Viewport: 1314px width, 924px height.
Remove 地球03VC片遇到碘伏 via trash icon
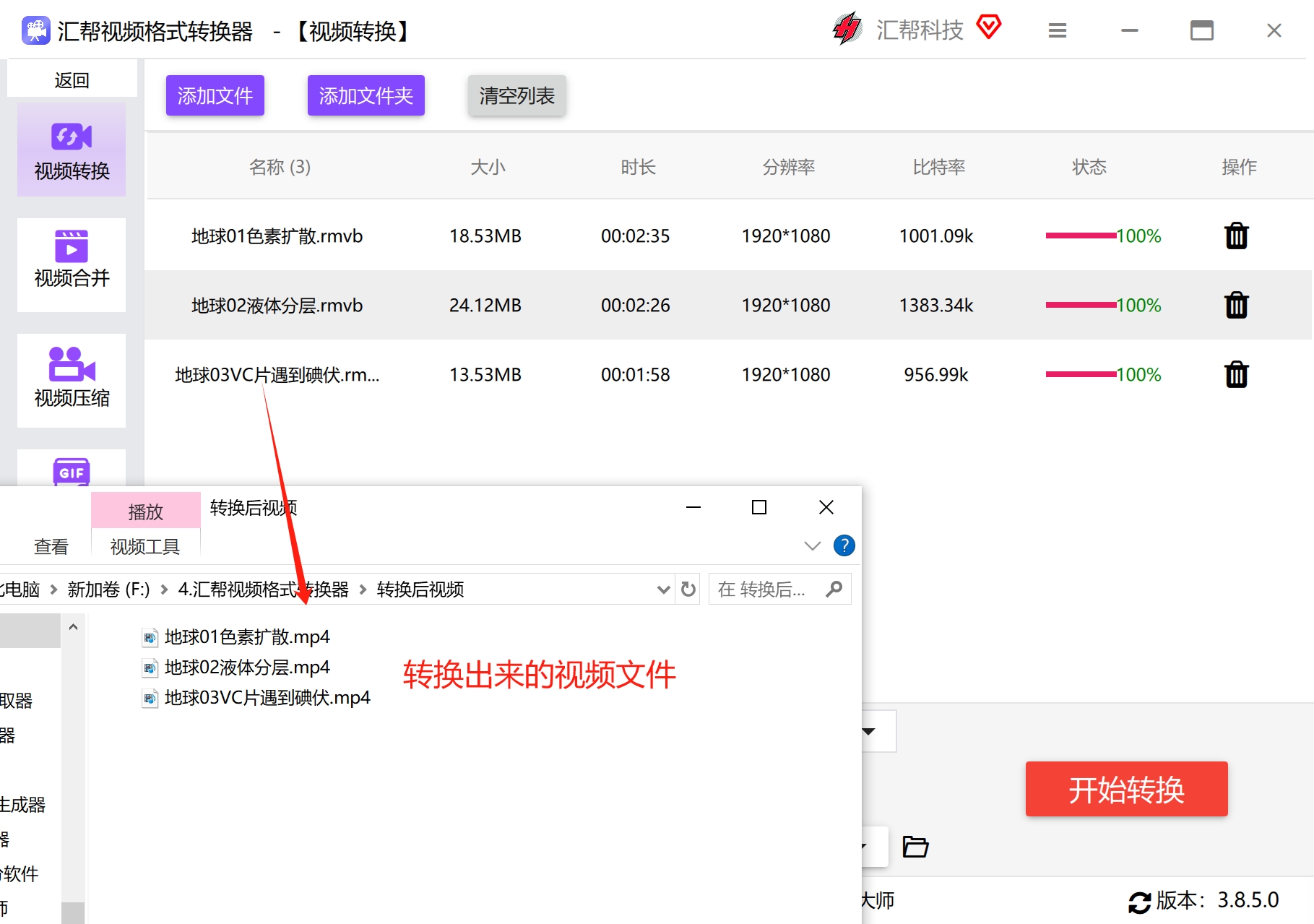[1236, 374]
